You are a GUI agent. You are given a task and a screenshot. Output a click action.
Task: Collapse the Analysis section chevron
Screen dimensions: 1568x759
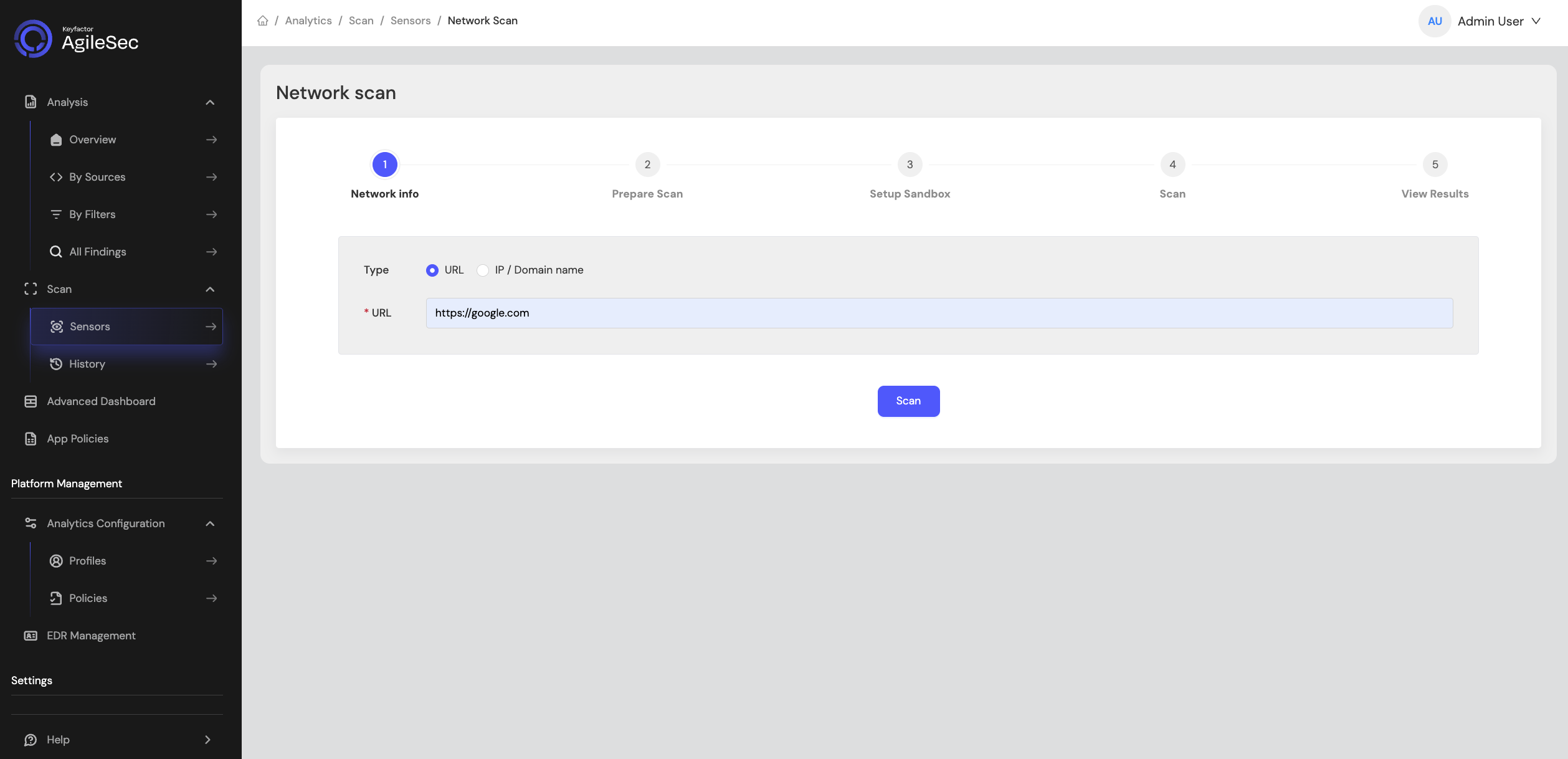[x=210, y=102]
